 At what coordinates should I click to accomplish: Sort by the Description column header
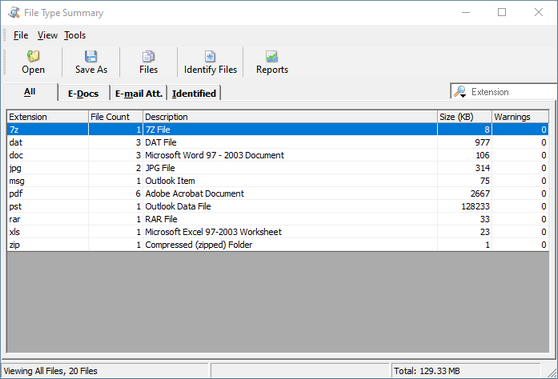pos(290,117)
